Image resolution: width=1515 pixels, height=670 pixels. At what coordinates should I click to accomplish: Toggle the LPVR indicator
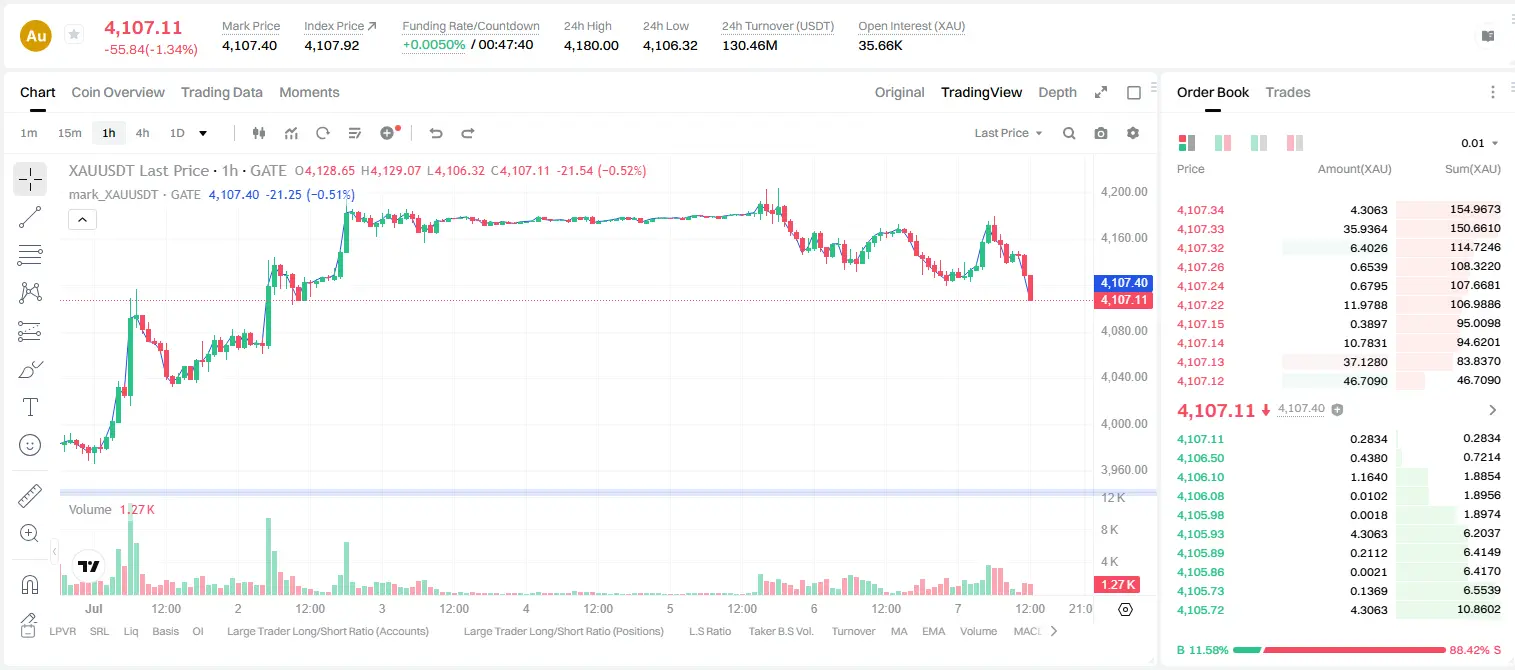point(63,631)
